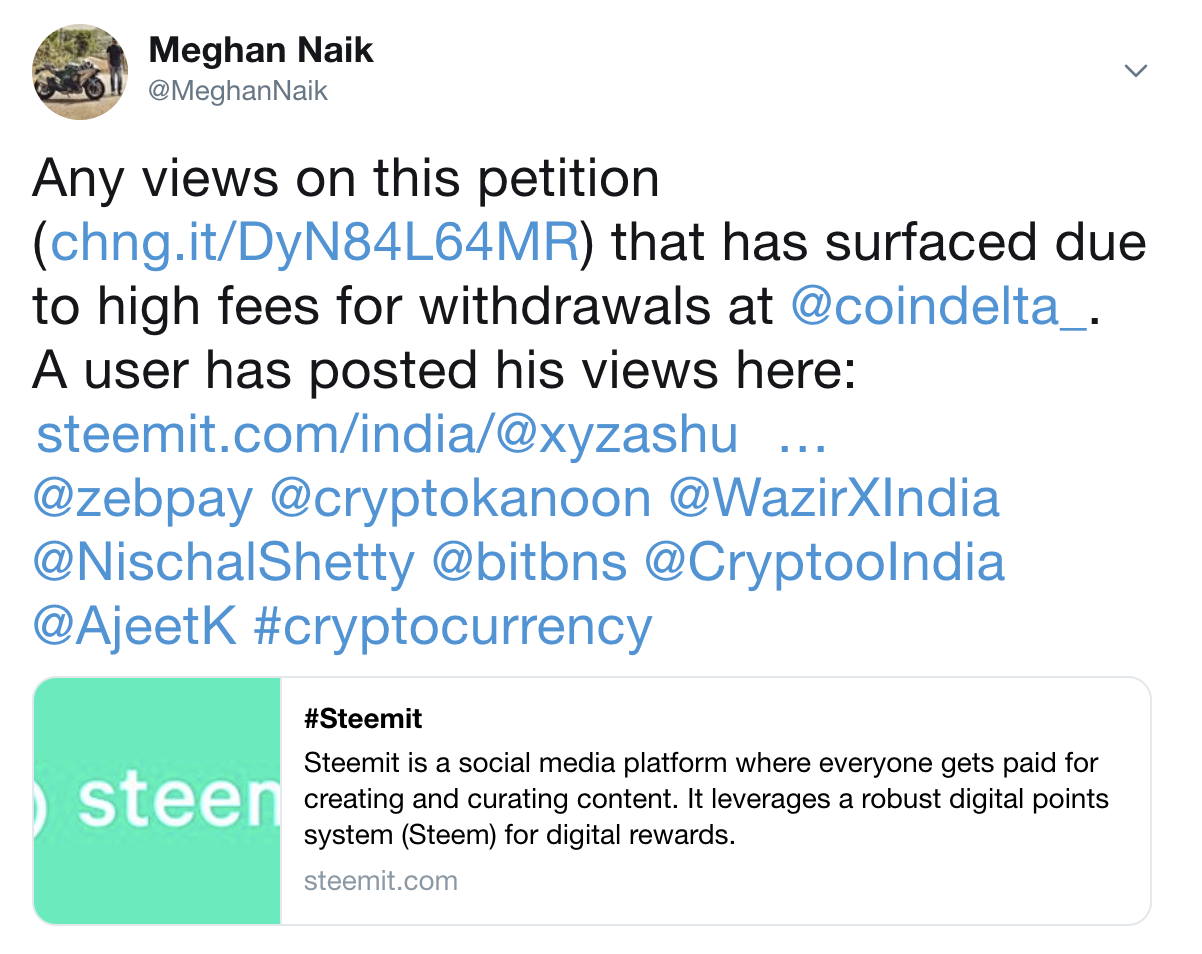Click the Steemit logo thumbnail image
Screen dimensions: 1202x954
pyautogui.click(x=156, y=799)
